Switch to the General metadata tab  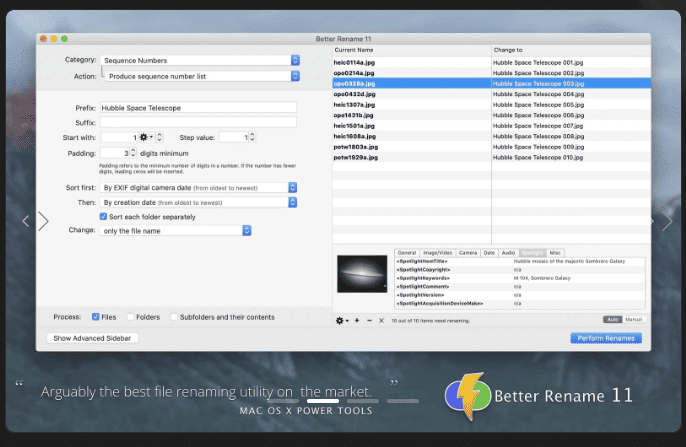[407, 253]
